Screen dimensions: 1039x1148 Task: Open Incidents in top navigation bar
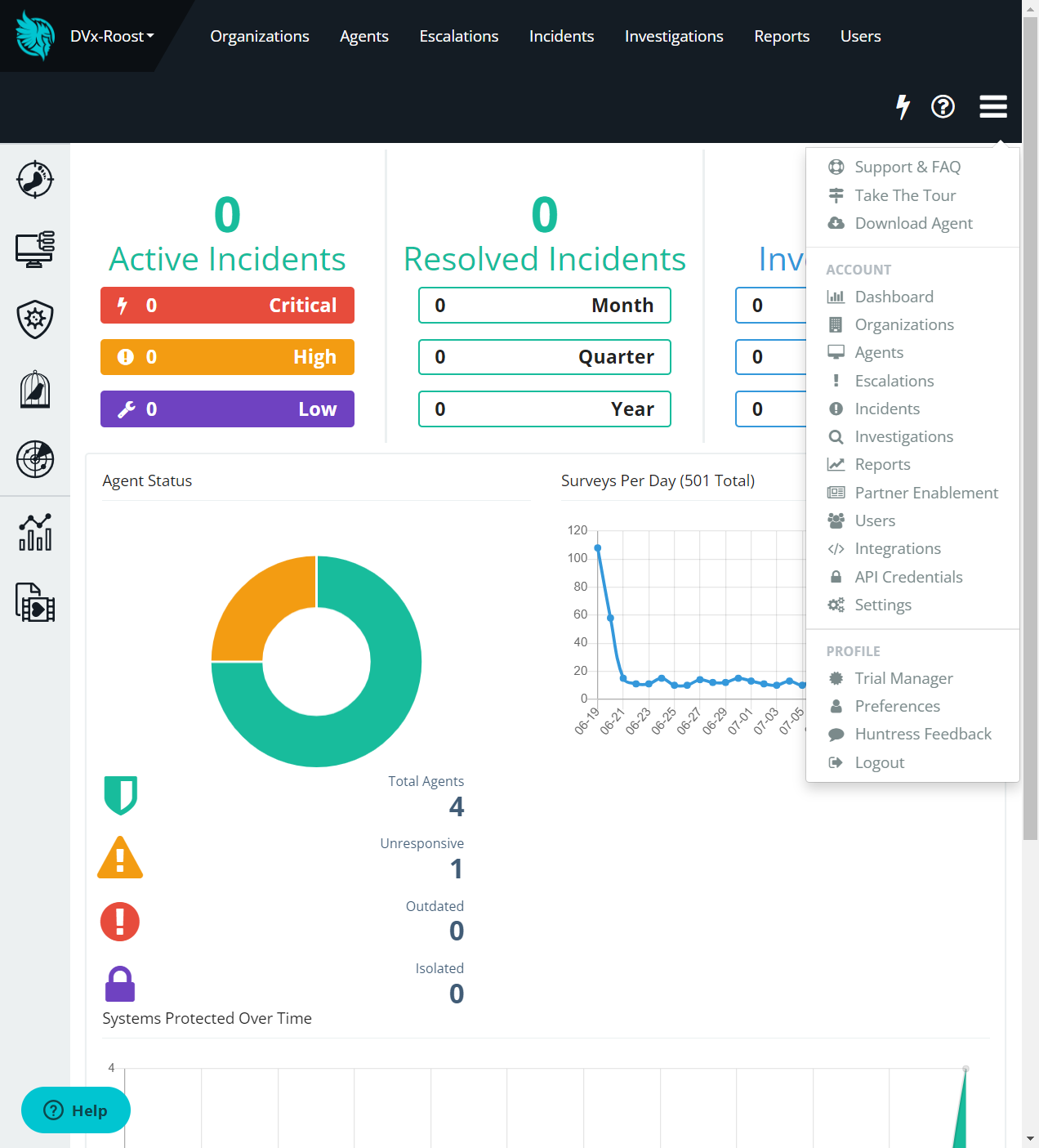[562, 36]
